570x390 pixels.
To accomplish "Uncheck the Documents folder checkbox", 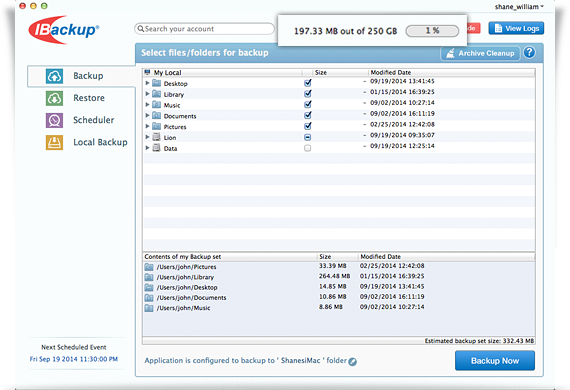I will 308,115.
